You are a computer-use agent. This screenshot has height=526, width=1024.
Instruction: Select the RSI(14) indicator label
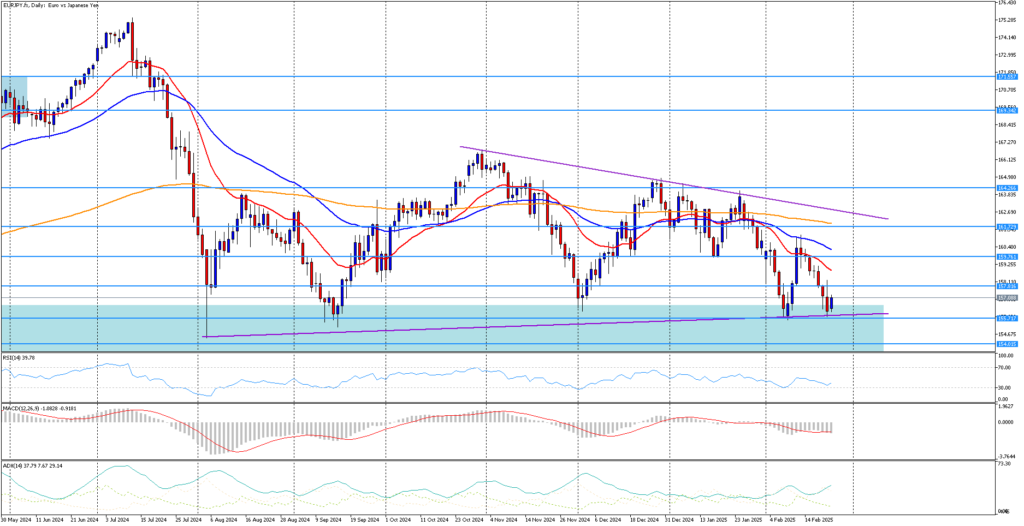[17, 356]
